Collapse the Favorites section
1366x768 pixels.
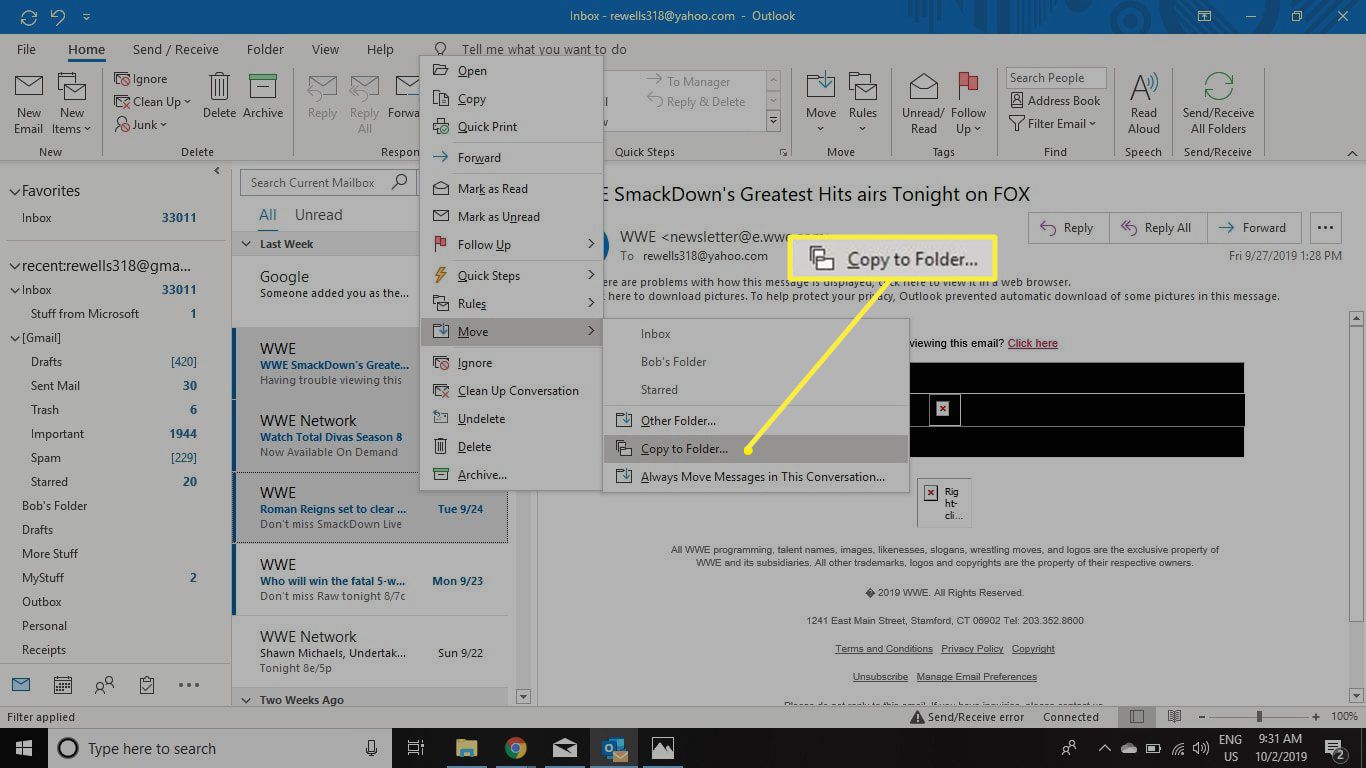click(15, 191)
